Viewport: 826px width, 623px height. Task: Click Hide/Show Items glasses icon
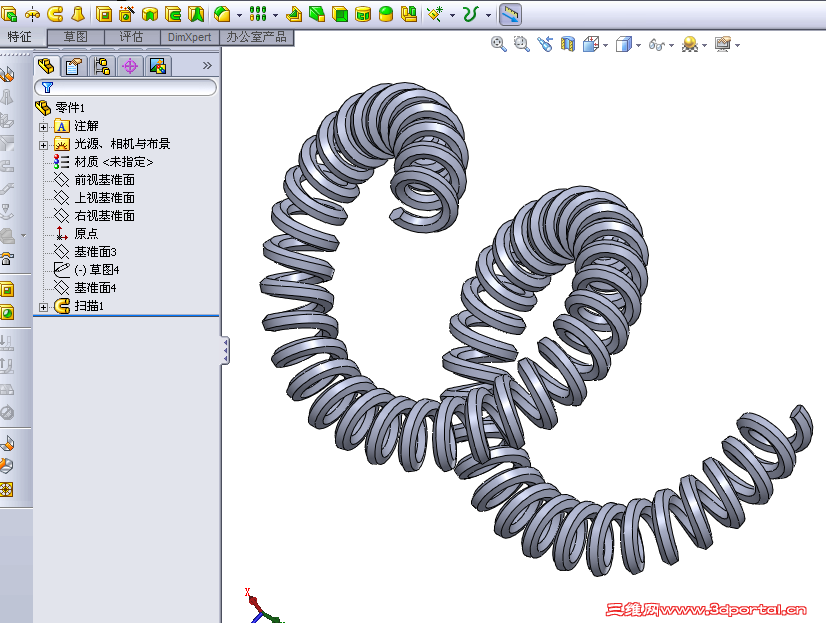tap(656, 45)
